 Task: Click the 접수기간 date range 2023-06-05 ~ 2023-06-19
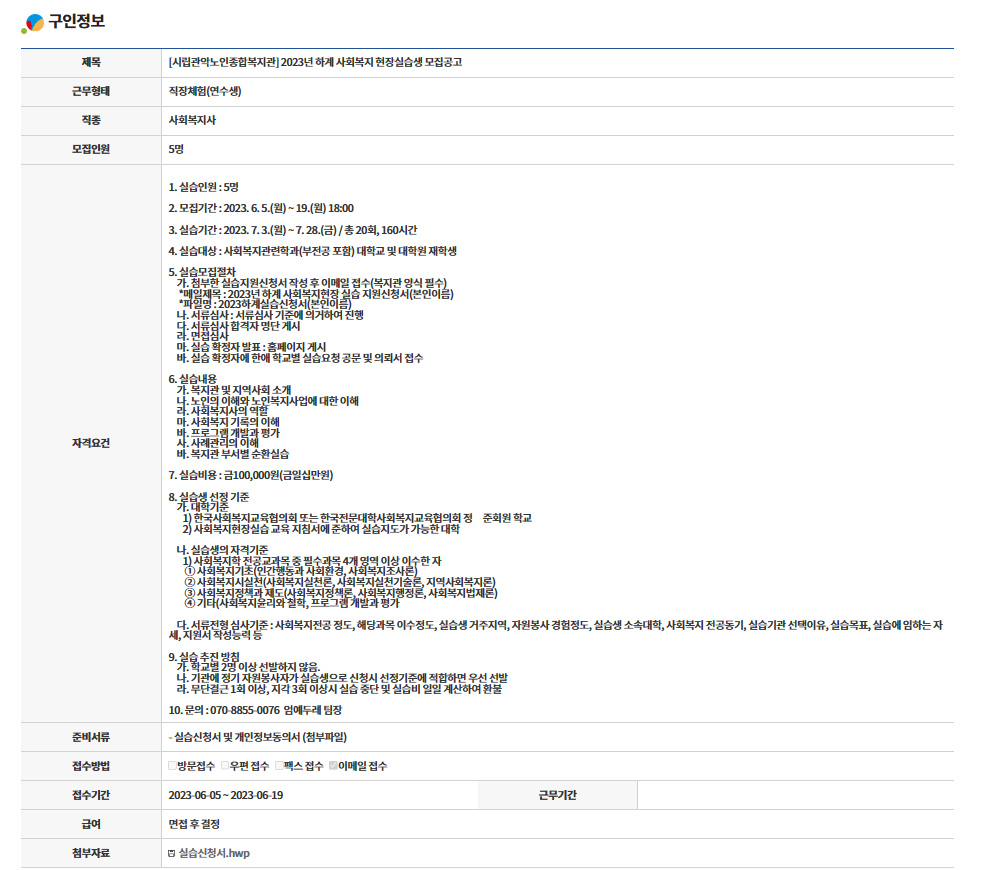coord(226,795)
